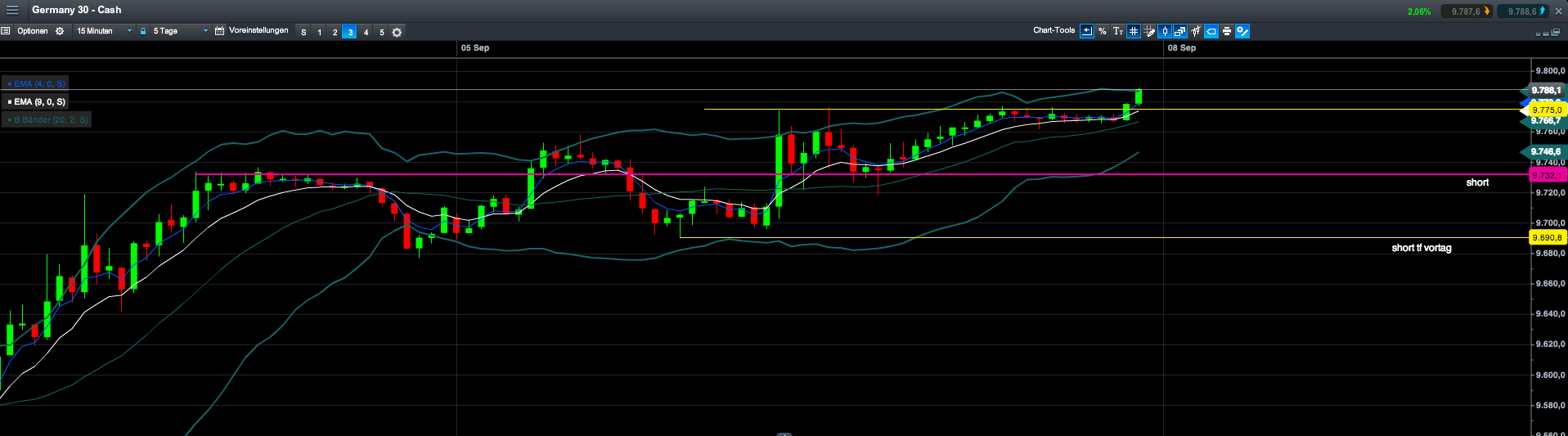Screen dimensions: 1568x436
Task: Click the calendar icon before Voreinstellungen
Action: pos(219,31)
